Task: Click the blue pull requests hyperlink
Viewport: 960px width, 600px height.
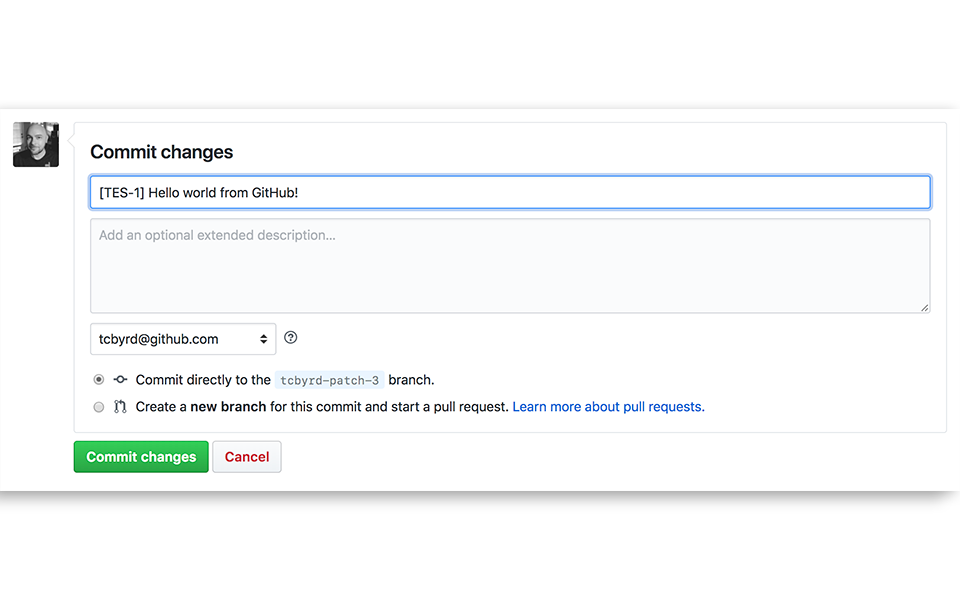Action: 608,406
